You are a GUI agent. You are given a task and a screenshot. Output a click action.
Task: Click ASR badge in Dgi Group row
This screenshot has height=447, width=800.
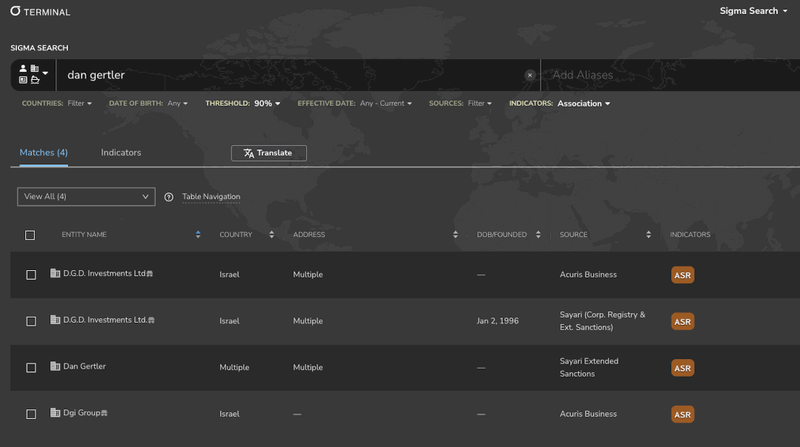(x=682, y=414)
